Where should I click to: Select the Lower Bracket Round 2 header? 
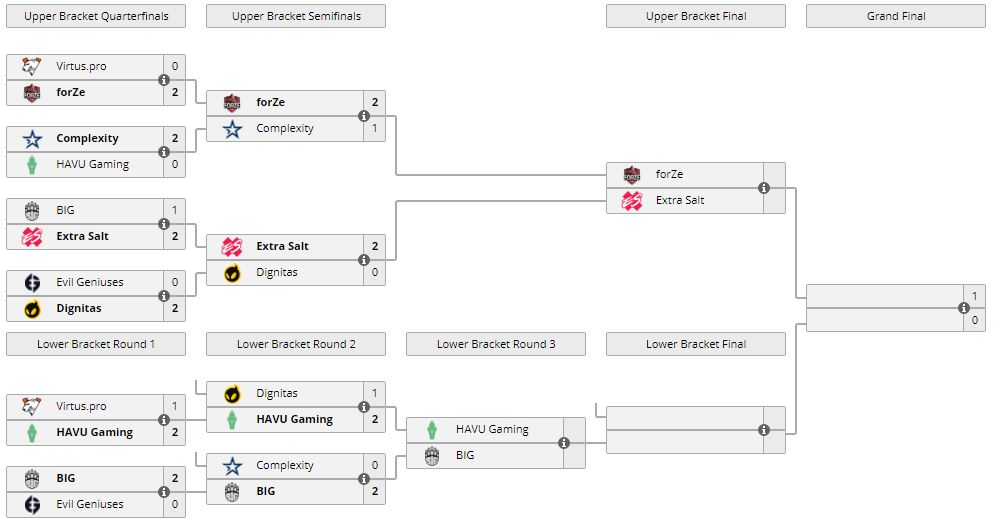pos(296,344)
